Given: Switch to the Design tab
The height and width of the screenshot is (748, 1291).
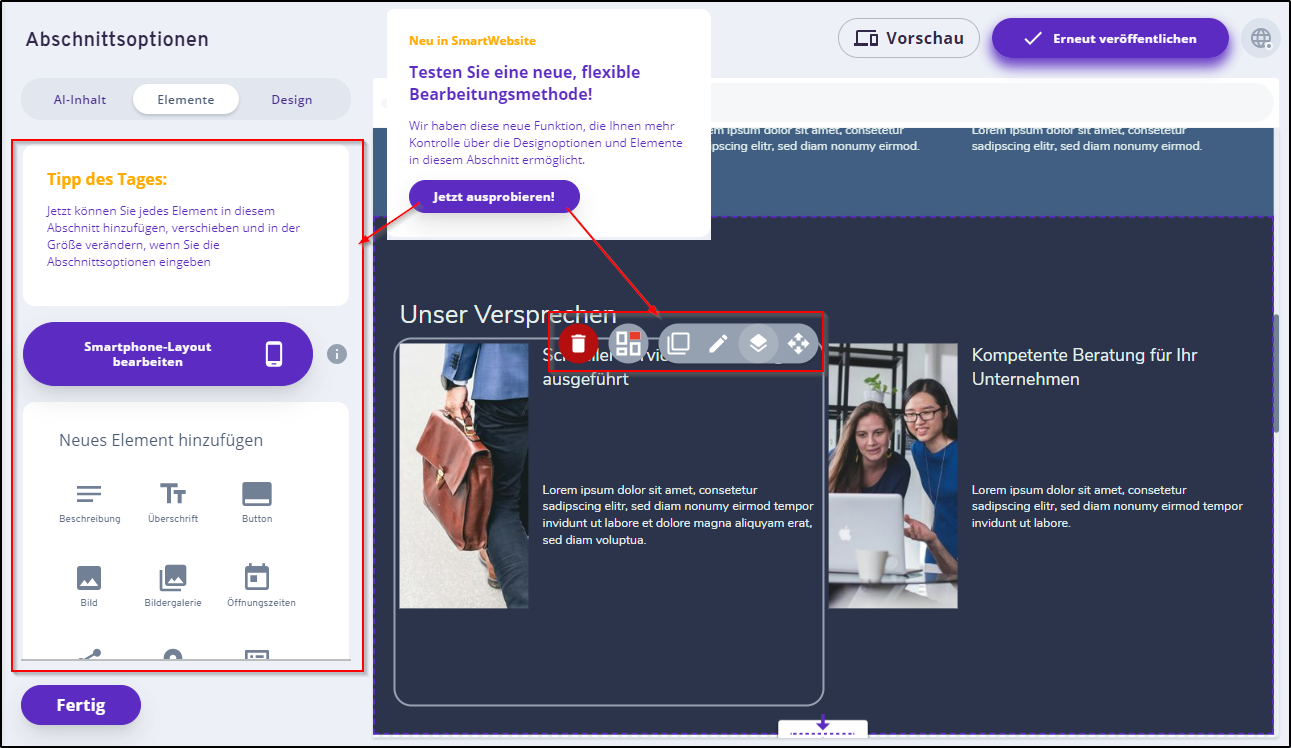Looking at the screenshot, I should 292,100.
